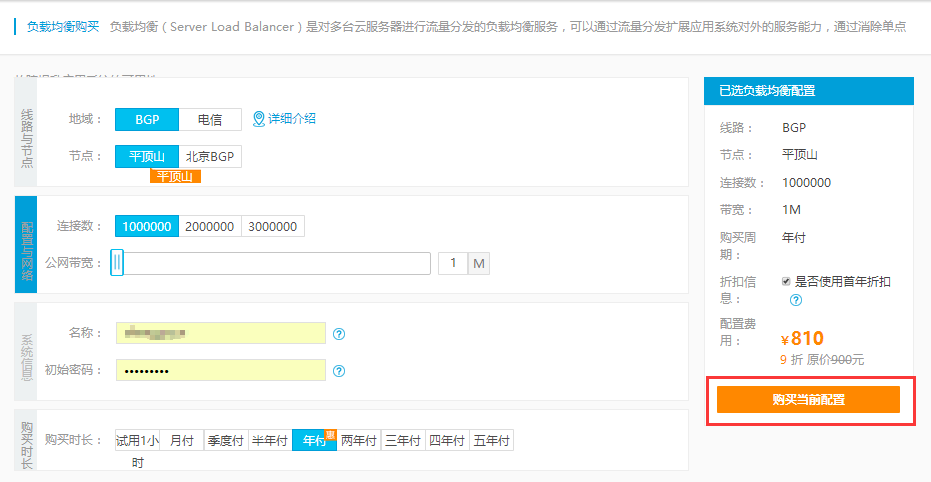Select 三年付 purchase duration

tap(402, 441)
